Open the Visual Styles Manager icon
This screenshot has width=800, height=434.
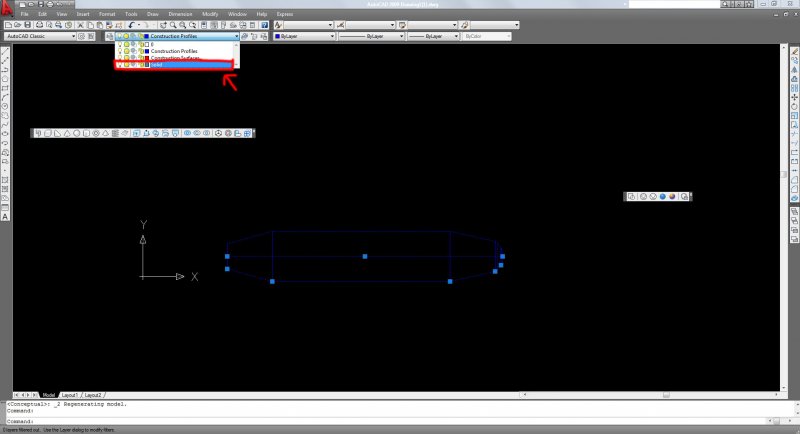tap(684, 196)
